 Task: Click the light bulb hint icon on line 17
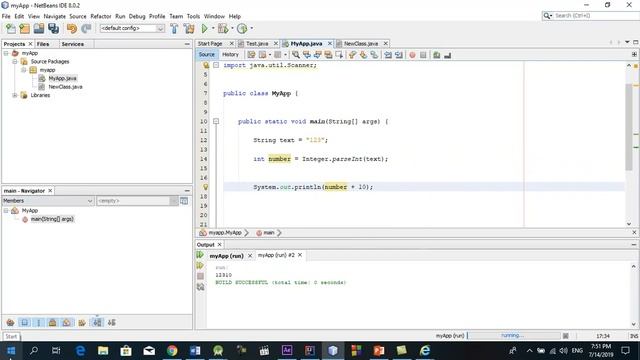click(206, 187)
